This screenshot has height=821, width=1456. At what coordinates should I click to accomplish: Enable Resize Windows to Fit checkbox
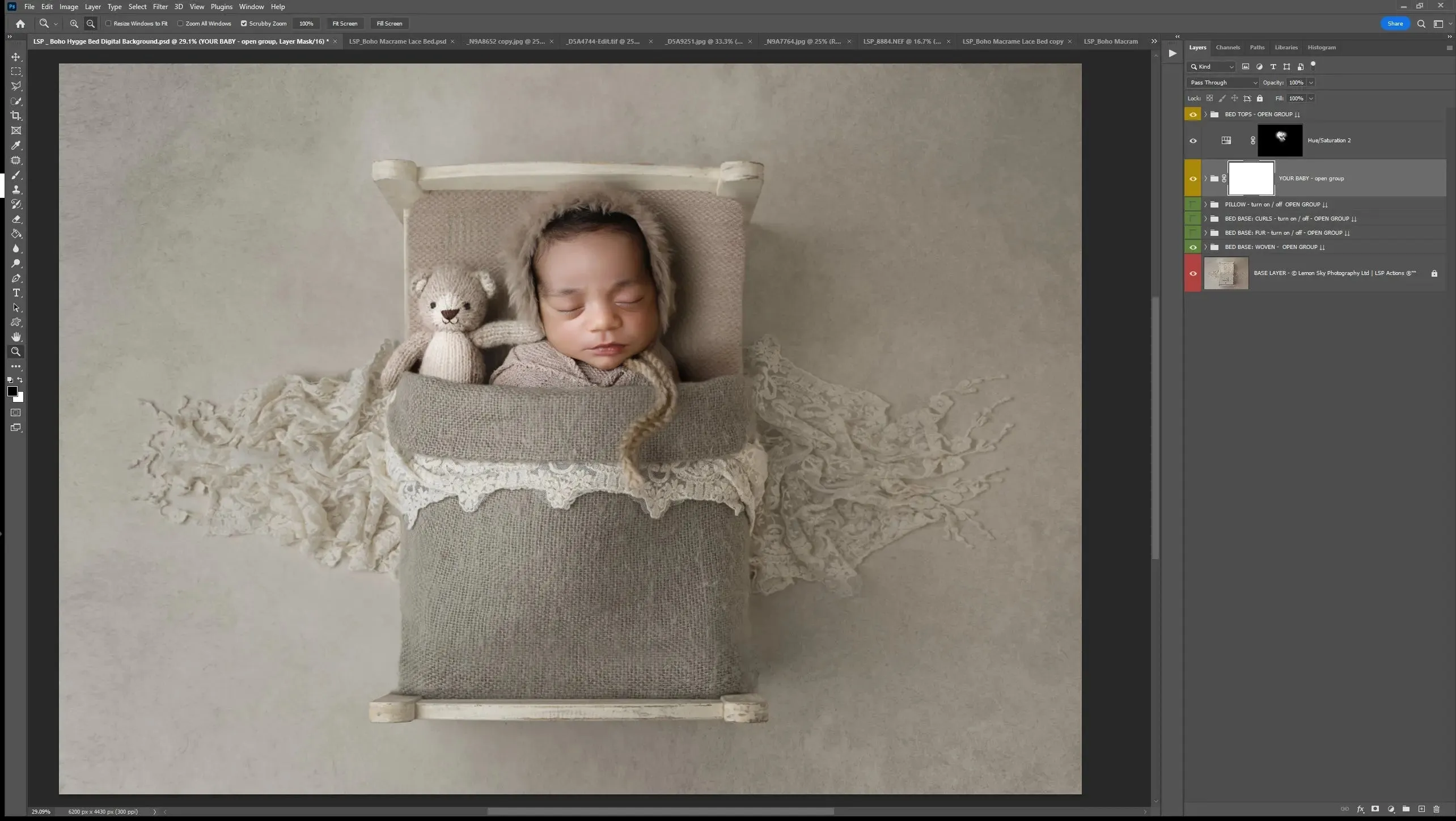click(x=108, y=23)
